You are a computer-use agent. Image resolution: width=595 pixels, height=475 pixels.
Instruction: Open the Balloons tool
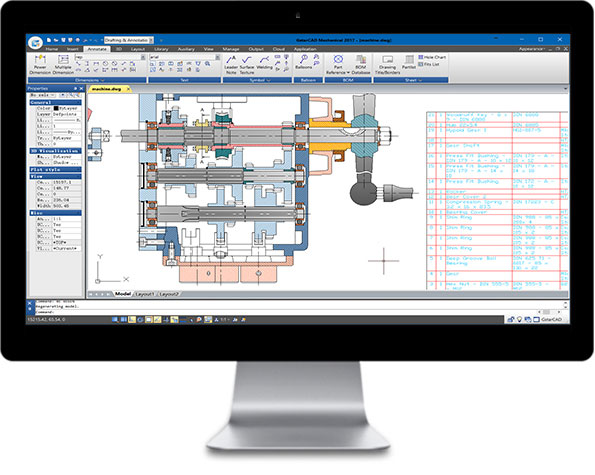click(x=304, y=62)
